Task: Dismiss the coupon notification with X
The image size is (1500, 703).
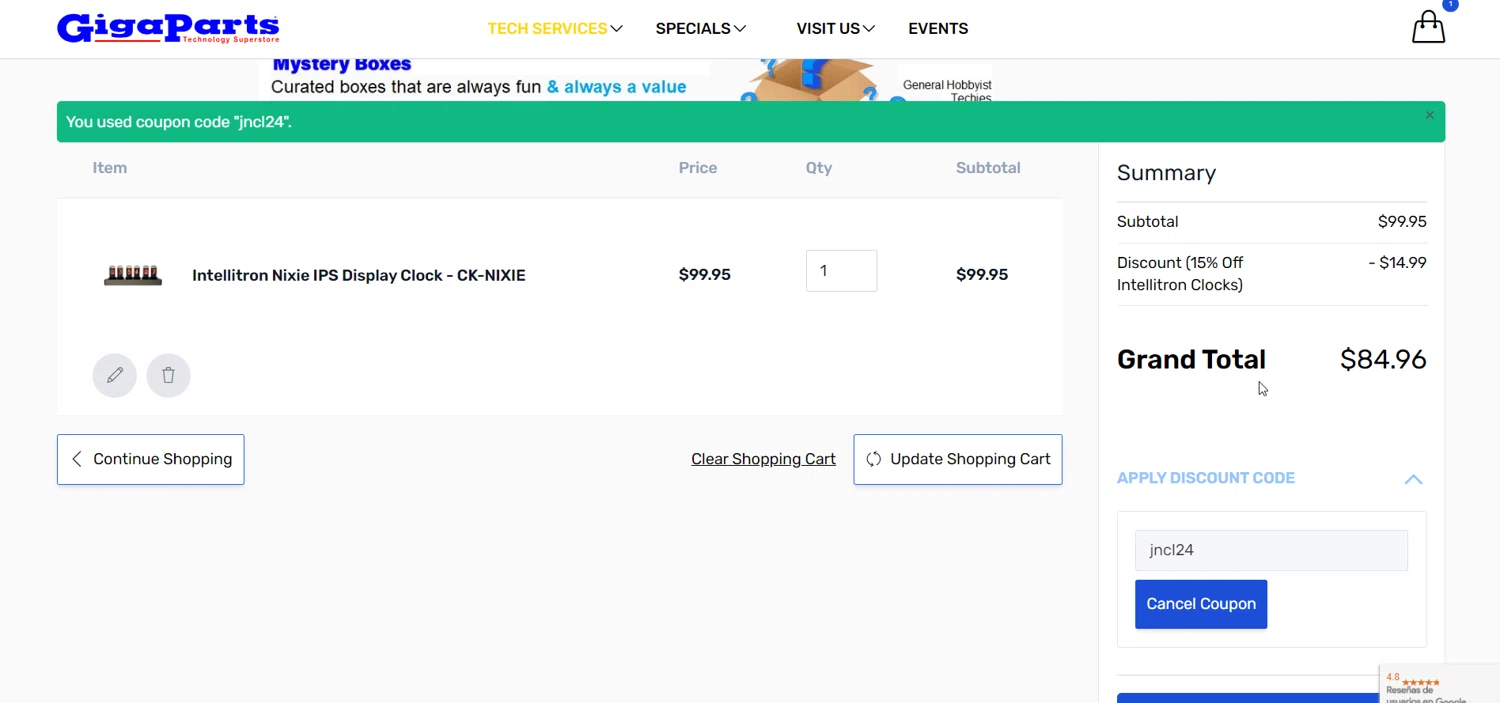Action: (1429, 116)
